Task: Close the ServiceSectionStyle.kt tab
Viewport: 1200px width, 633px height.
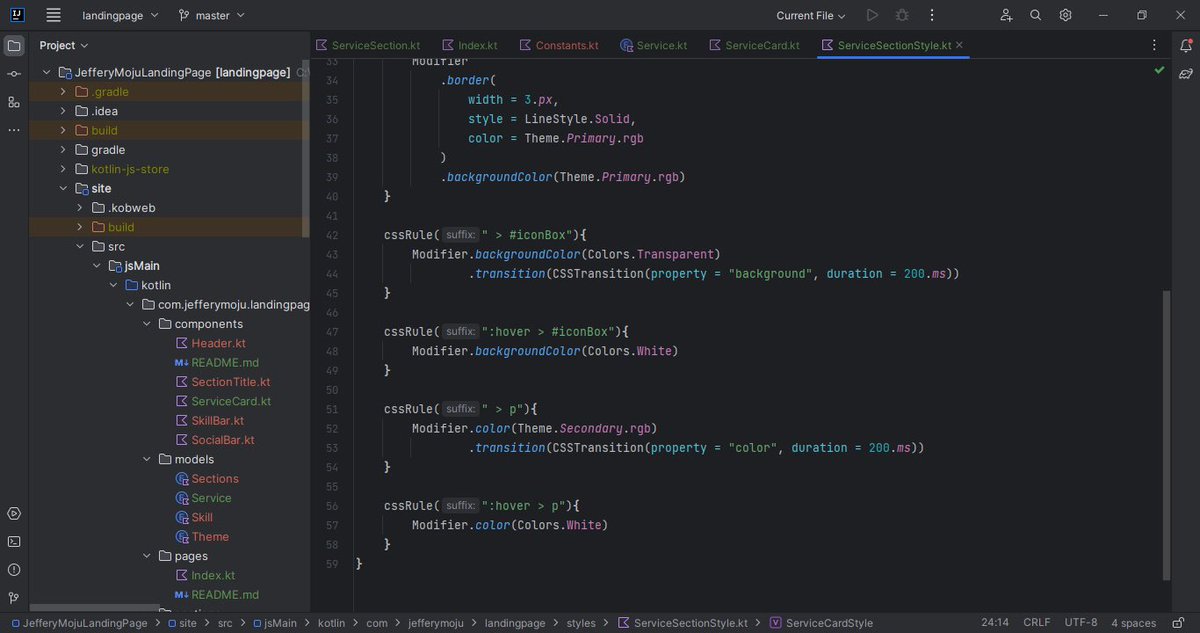Action: [x=960, y=45]
